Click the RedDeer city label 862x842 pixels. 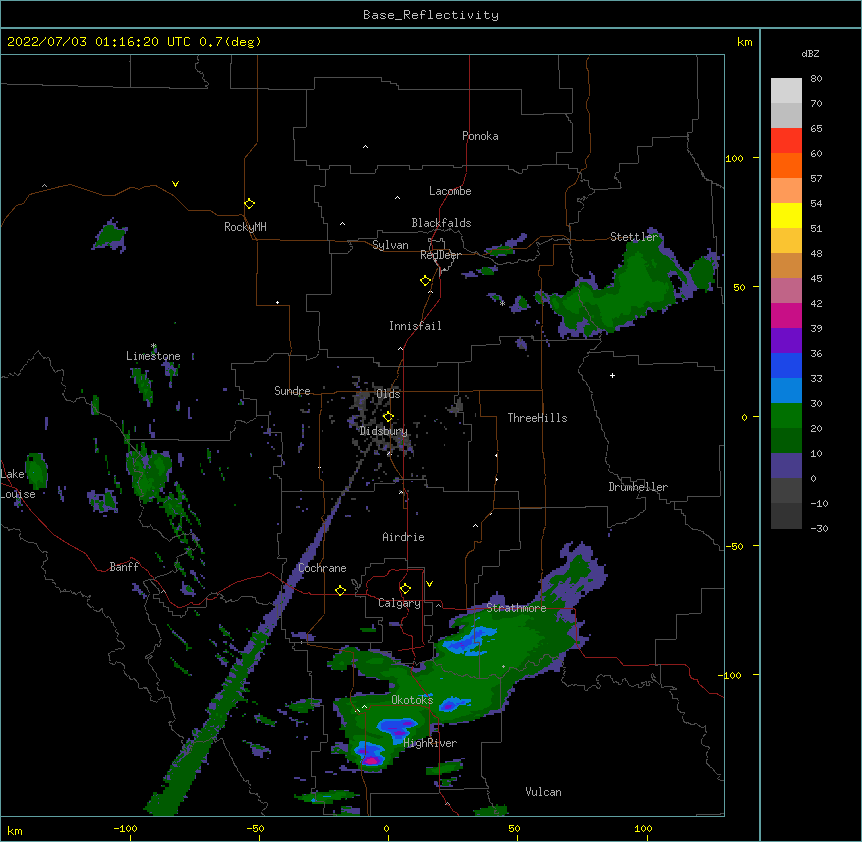pos(440,255)
